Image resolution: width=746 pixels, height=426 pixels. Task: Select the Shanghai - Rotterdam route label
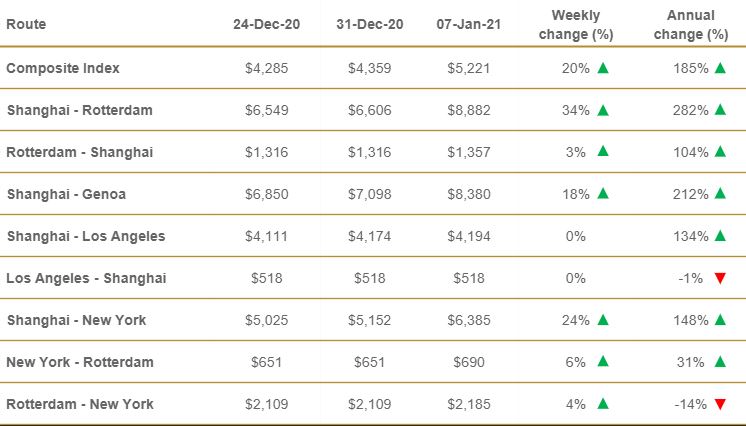pyautogui.click(x=79, y=110)
